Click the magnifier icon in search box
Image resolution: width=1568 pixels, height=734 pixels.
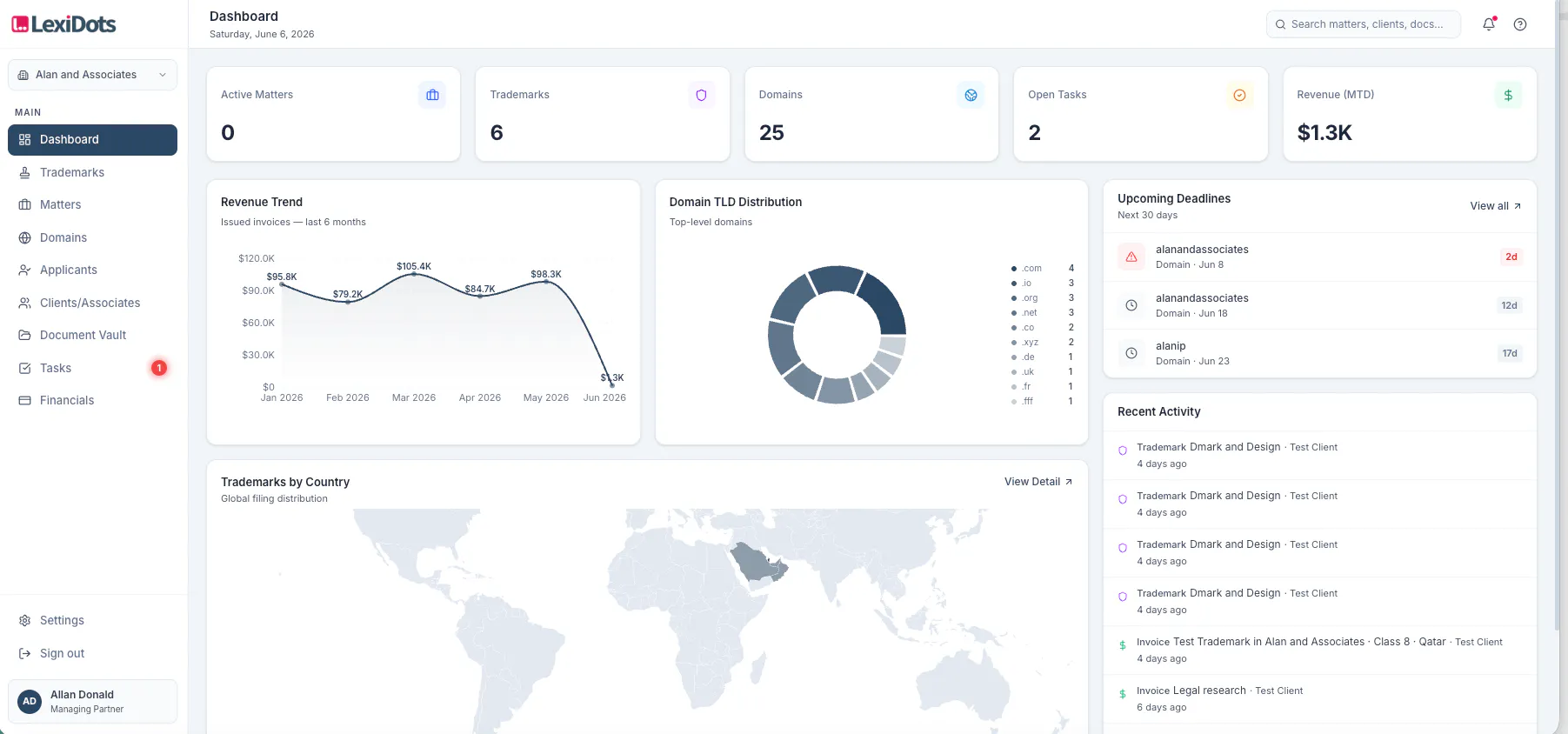click(1280, 24)
